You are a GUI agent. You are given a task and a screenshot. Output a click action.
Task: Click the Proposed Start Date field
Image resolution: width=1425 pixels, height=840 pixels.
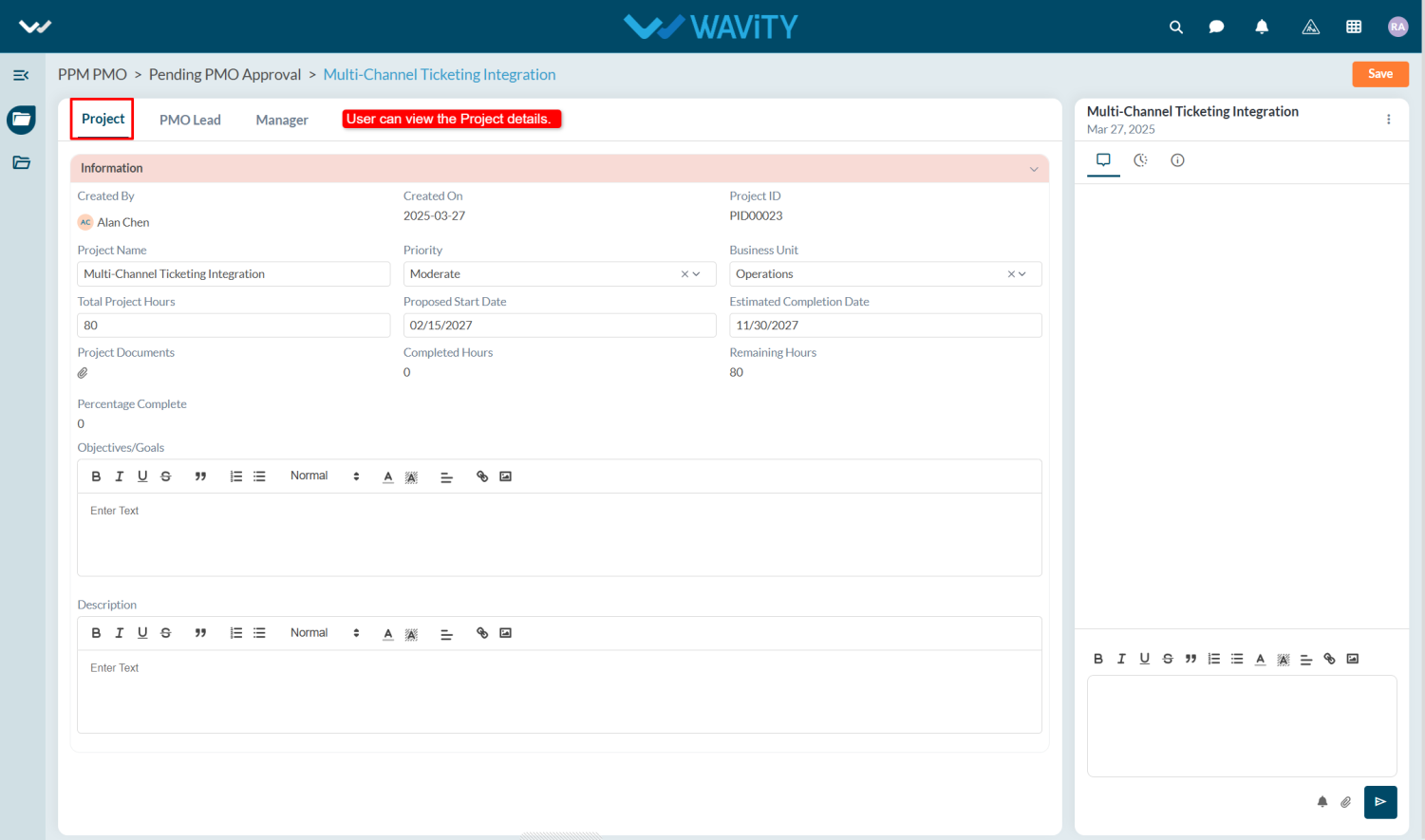pyautogui.click(x=559, y=326)
